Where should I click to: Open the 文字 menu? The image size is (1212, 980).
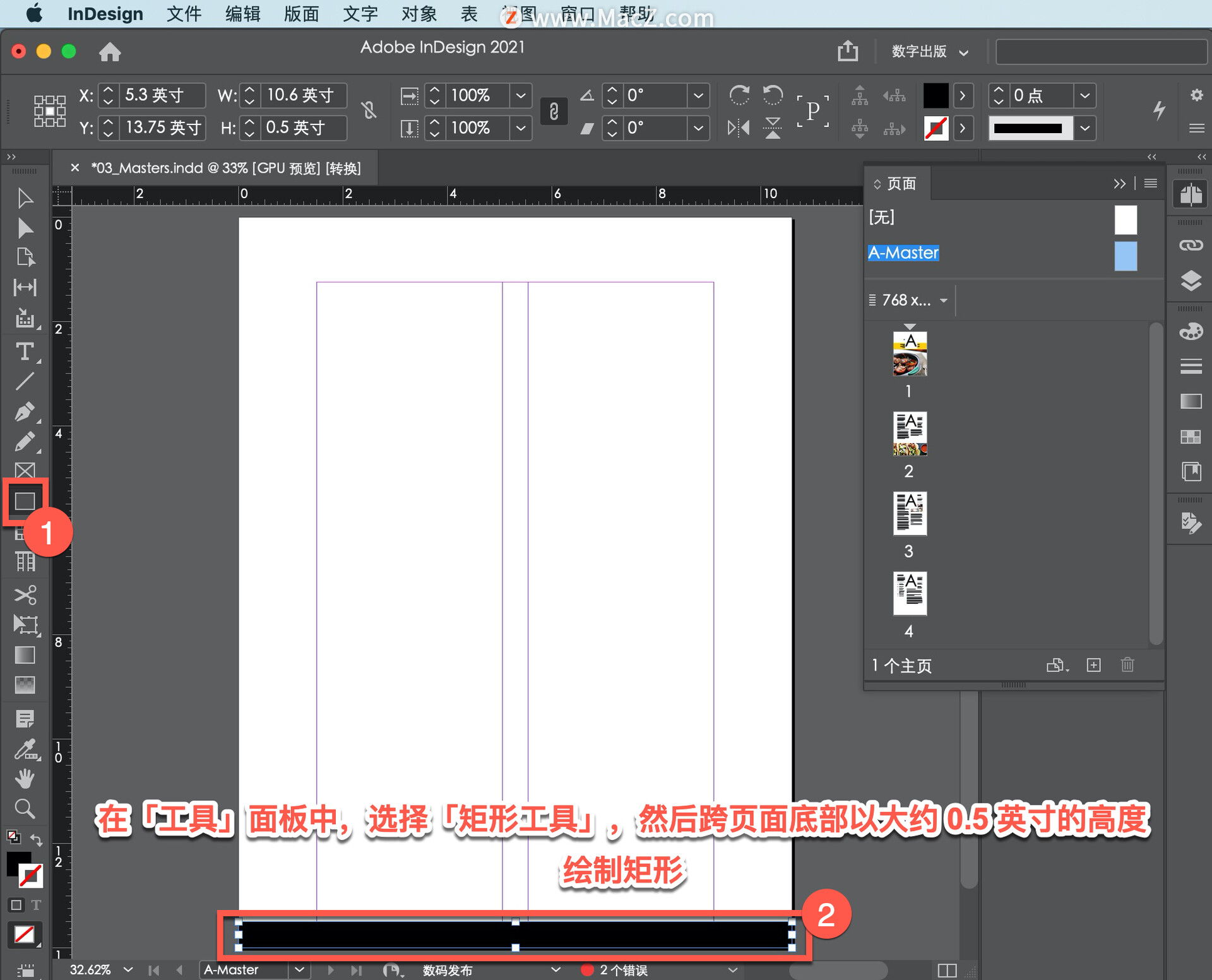(360, 14)
